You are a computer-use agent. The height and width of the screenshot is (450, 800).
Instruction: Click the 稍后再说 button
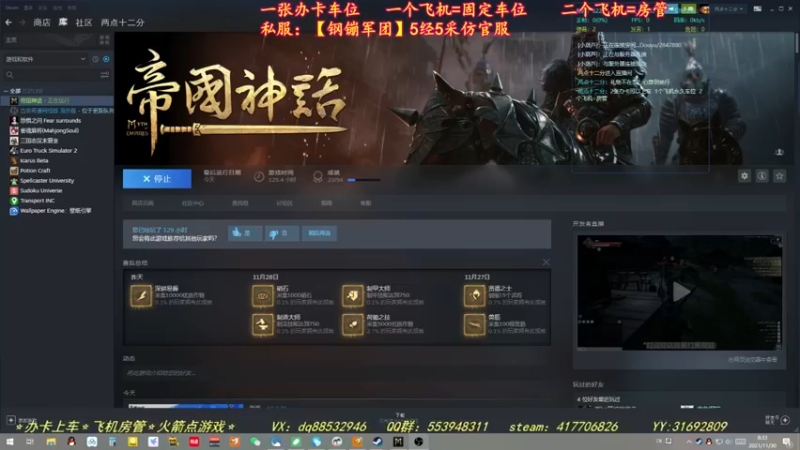tap(319, 233)
